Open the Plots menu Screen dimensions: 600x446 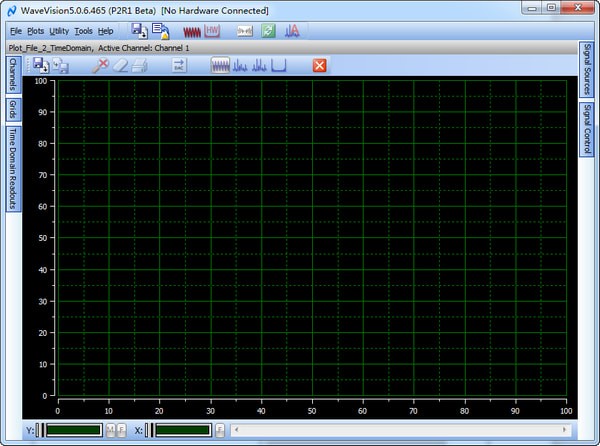click(35, 31)
